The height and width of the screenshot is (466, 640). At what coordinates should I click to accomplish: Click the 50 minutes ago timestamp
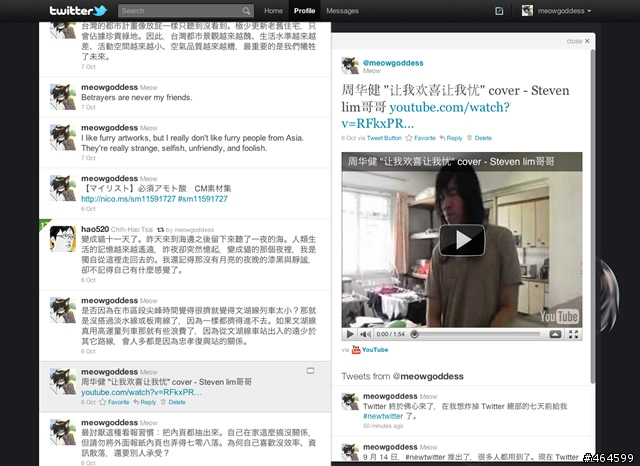[383, 426]
